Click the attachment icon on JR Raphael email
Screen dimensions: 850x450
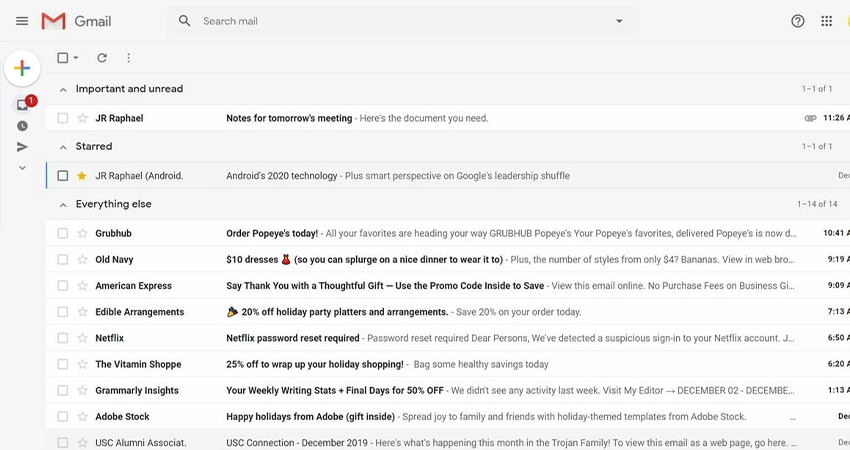pos(810,118)
